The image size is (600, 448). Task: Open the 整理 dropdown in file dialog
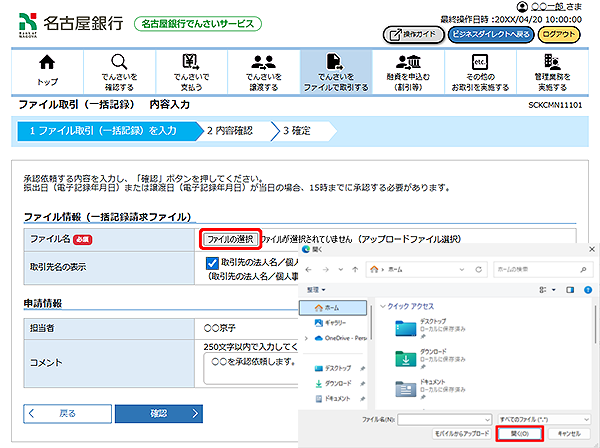pyautogui.click(x=318, y=288)
